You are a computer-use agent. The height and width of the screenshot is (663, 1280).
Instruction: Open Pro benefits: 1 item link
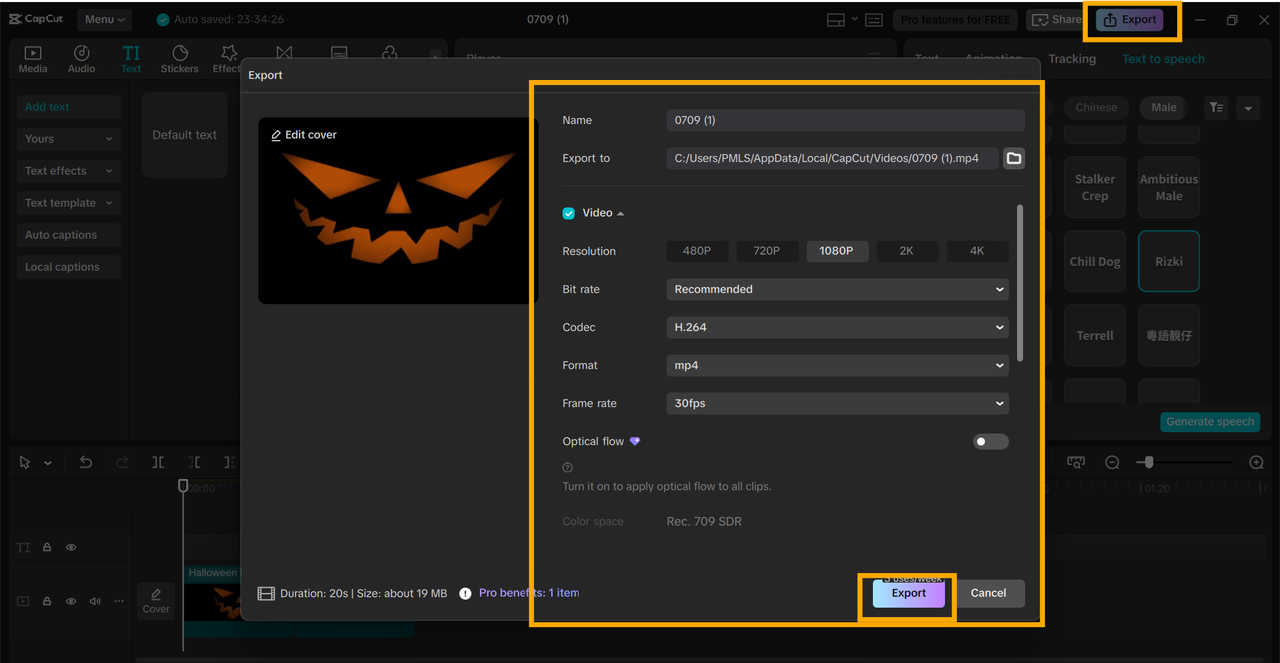[529, 593]
